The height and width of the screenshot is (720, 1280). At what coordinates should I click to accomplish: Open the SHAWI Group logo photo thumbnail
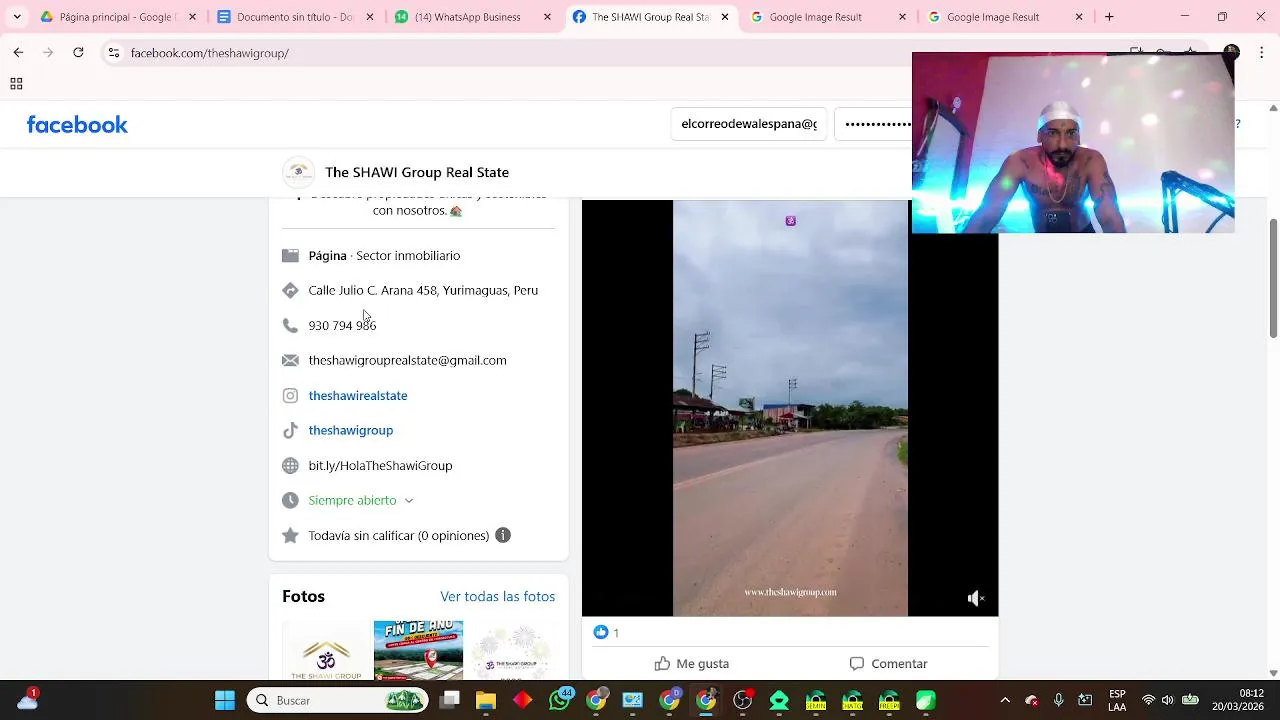pos(326,650)
